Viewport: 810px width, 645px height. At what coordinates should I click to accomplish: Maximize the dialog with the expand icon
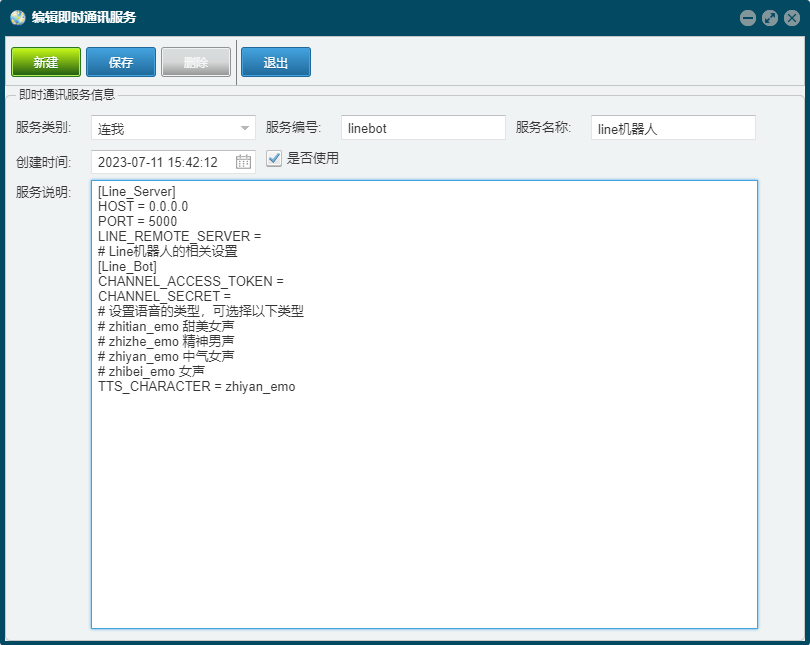tap(770, 18)
